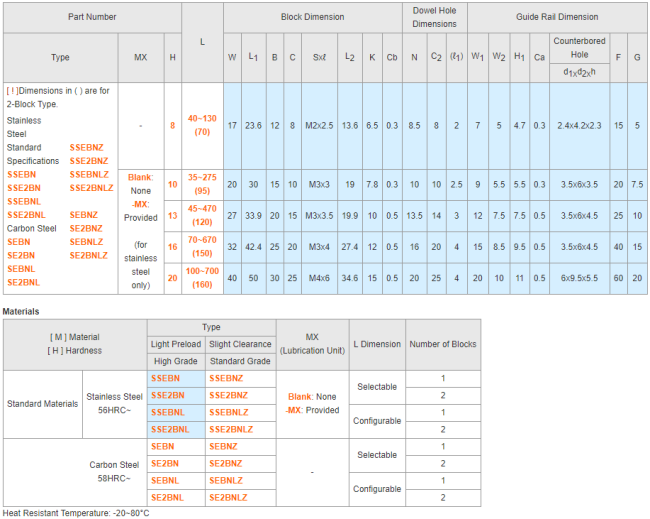Select the Dowel Hole Dimensions header
Image resolution: width=650 pixels, height=519 pixels.
tap(434, 17)
